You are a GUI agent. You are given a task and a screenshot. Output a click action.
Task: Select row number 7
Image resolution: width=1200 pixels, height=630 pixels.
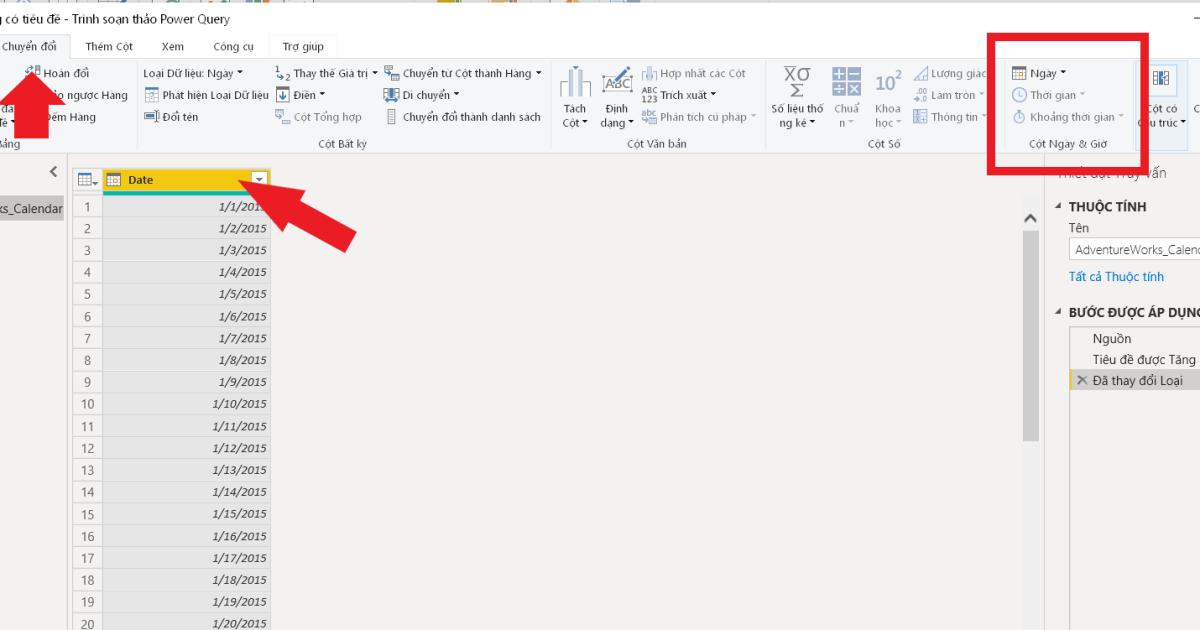pyautogui.click(x=88, y=338)
